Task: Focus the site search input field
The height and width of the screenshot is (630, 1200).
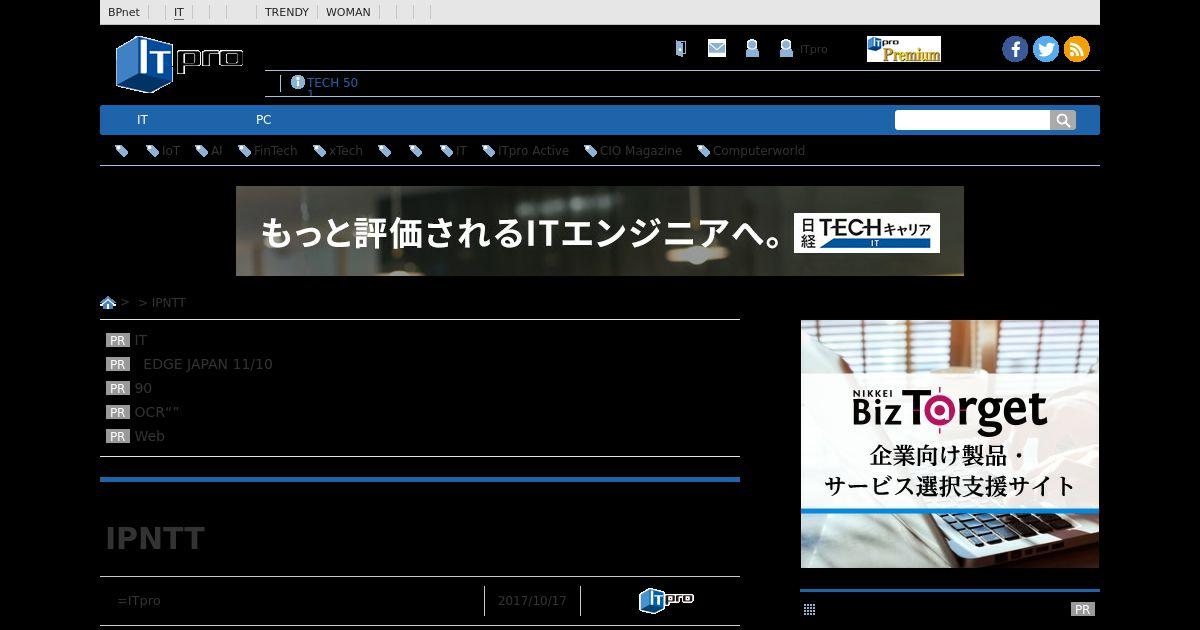Action: tap(972, 120)
